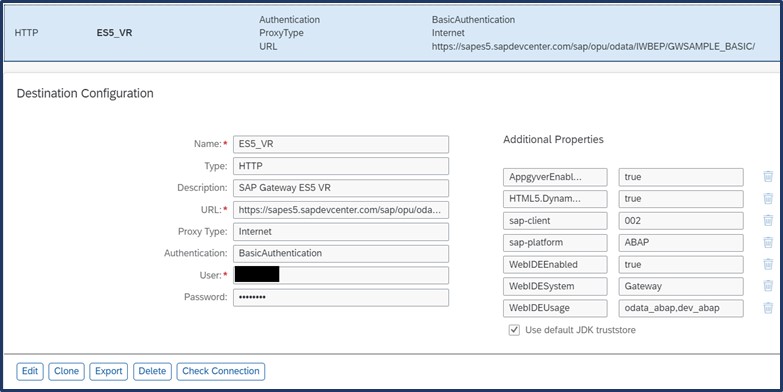Click the Delete button
The image size is (783, 392).
pos(152,372)
